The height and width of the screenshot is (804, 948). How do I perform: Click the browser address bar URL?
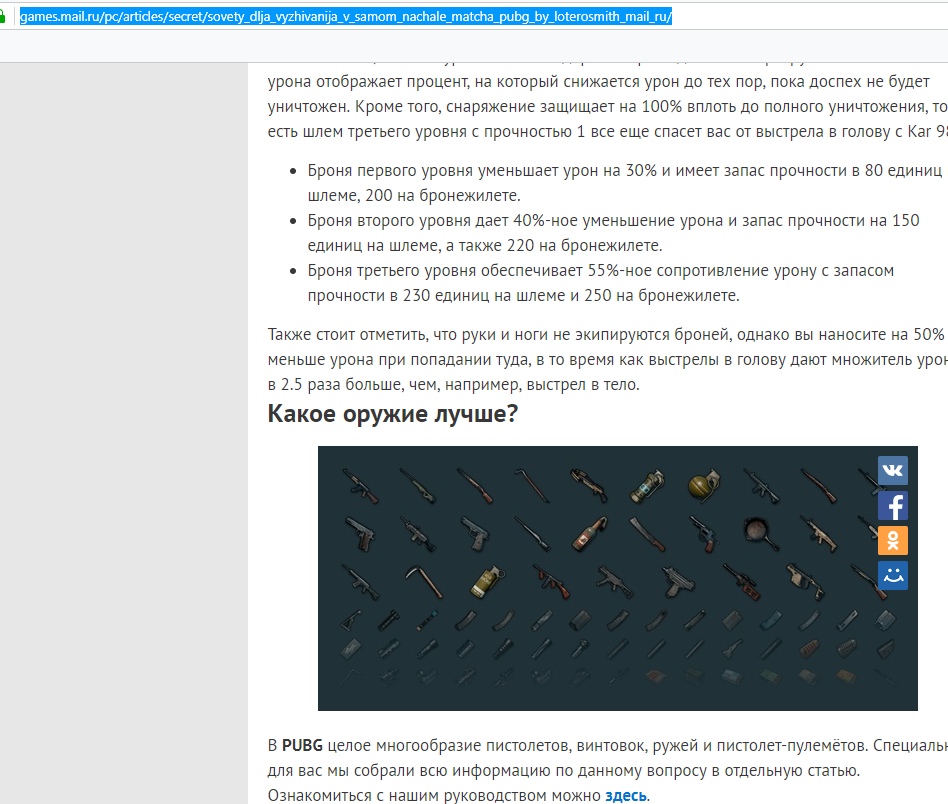(345, 17)
